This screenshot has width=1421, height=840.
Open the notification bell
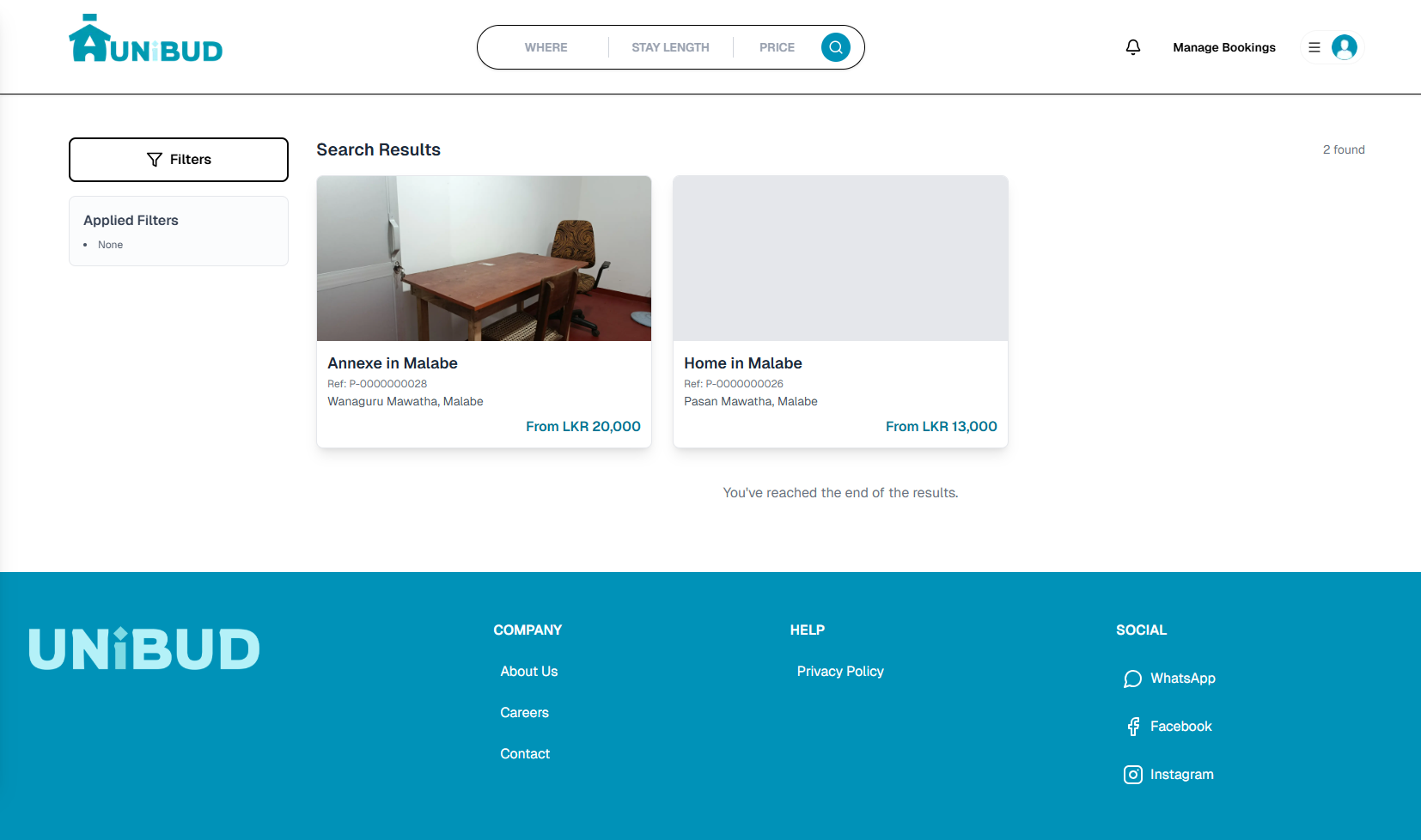pyautogui.click(x=1132, y=47)
